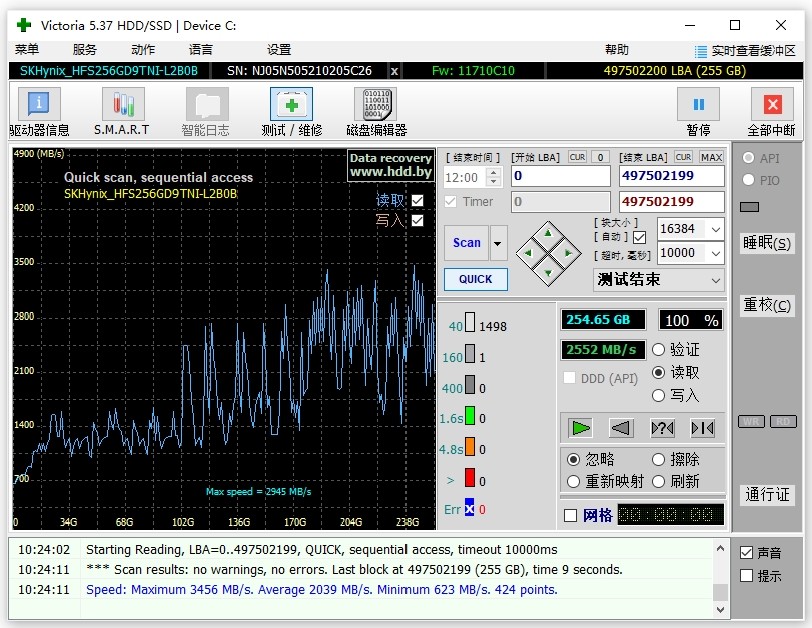This screenshot has width=812, height=628.
Task: Select the 验证 verify radio button
Action: pos(659,350)
